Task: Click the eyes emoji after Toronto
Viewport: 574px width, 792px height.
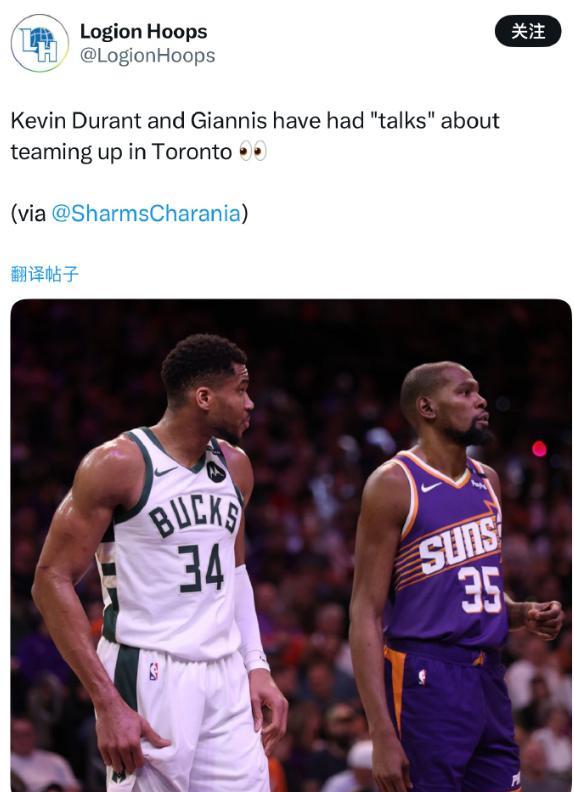Action: 253,152
